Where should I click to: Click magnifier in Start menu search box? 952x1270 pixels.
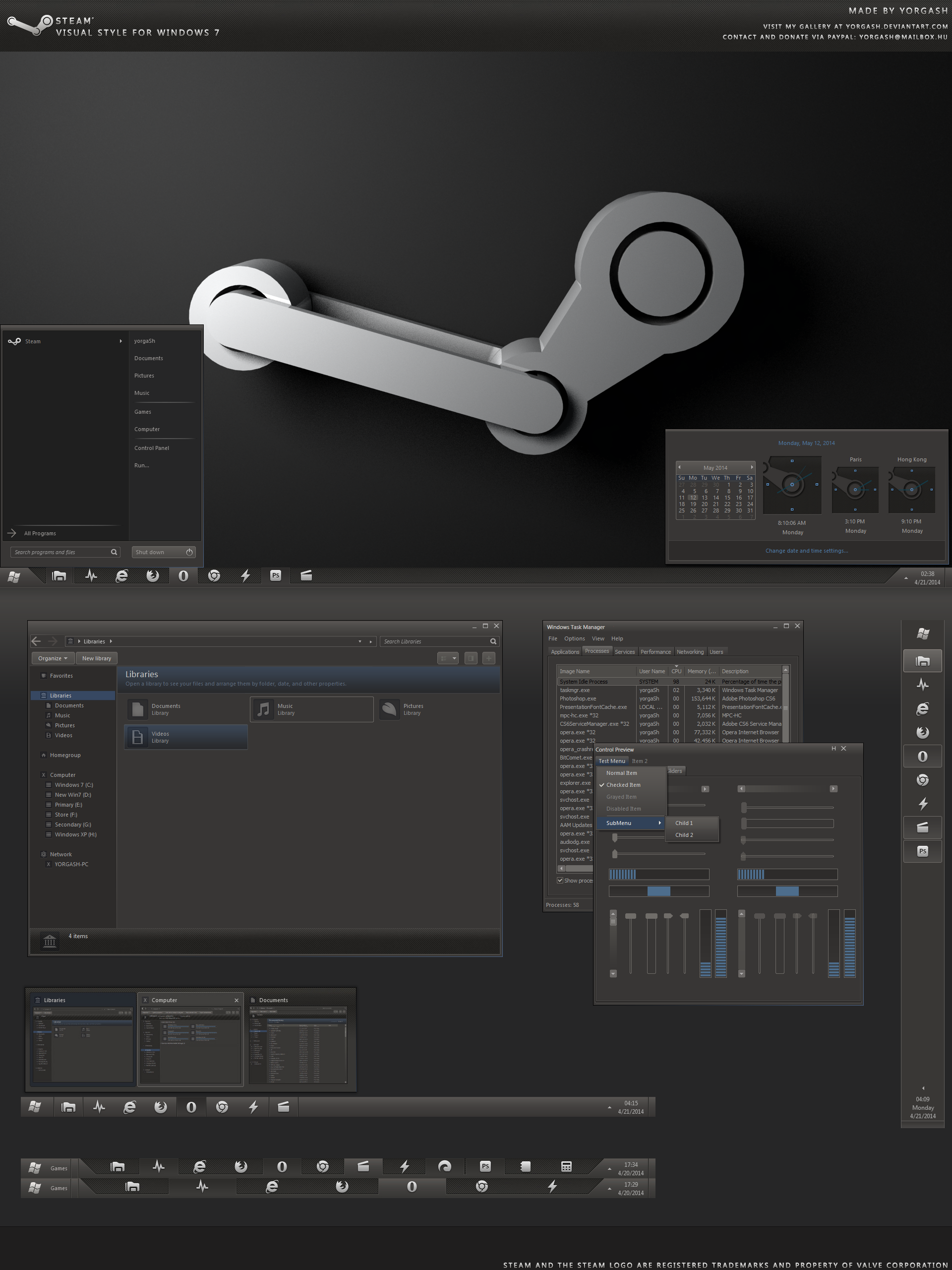114,552
